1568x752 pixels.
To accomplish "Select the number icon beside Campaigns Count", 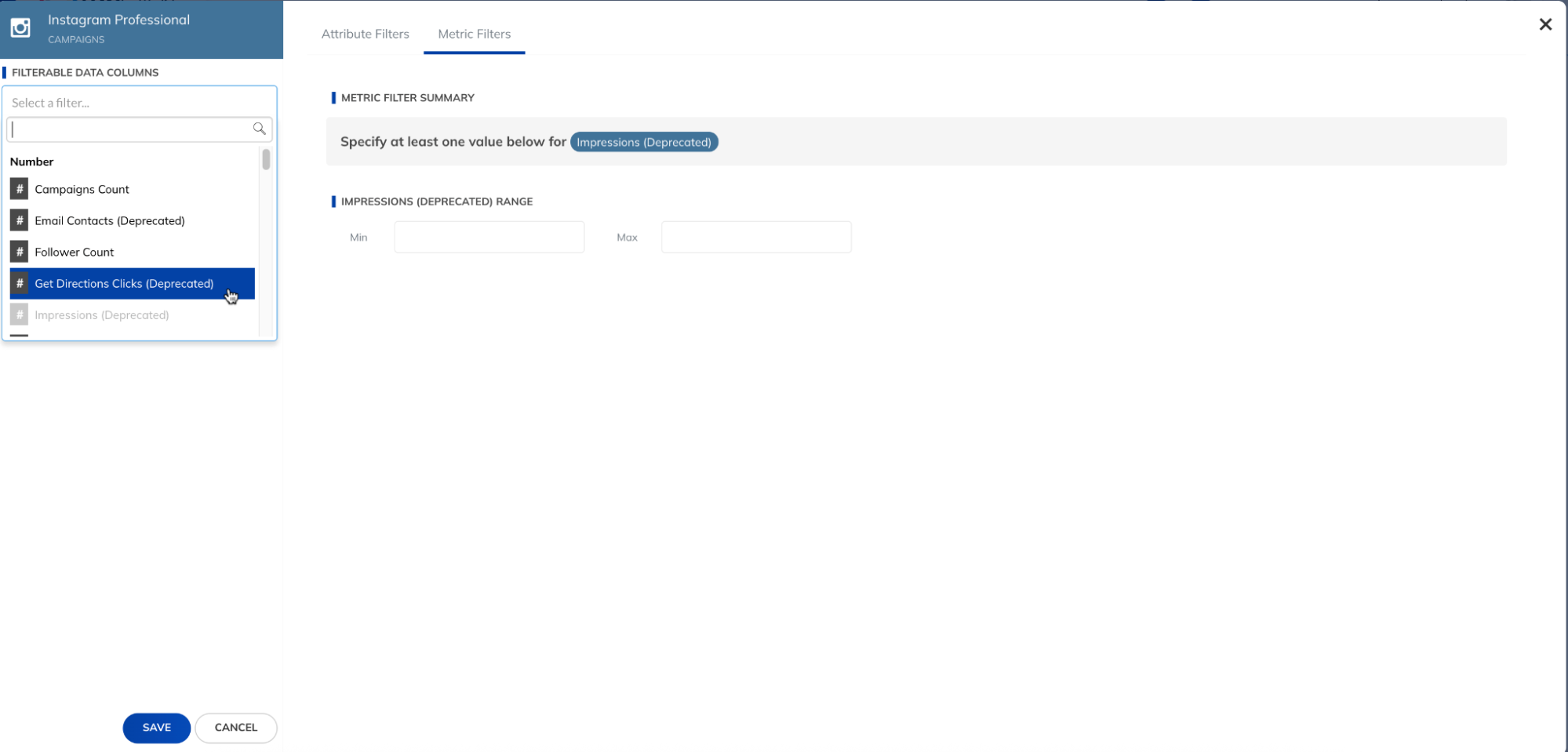I will [18, 189].
